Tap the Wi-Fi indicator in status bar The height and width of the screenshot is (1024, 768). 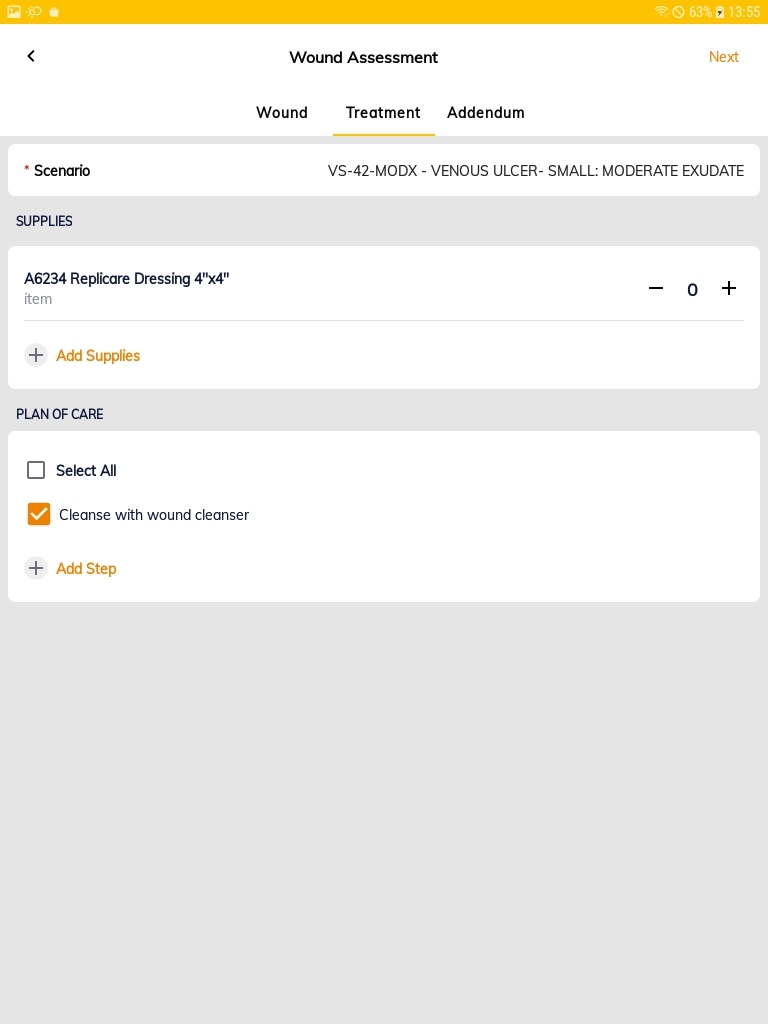pyautogui.click(x=662, y=12)
